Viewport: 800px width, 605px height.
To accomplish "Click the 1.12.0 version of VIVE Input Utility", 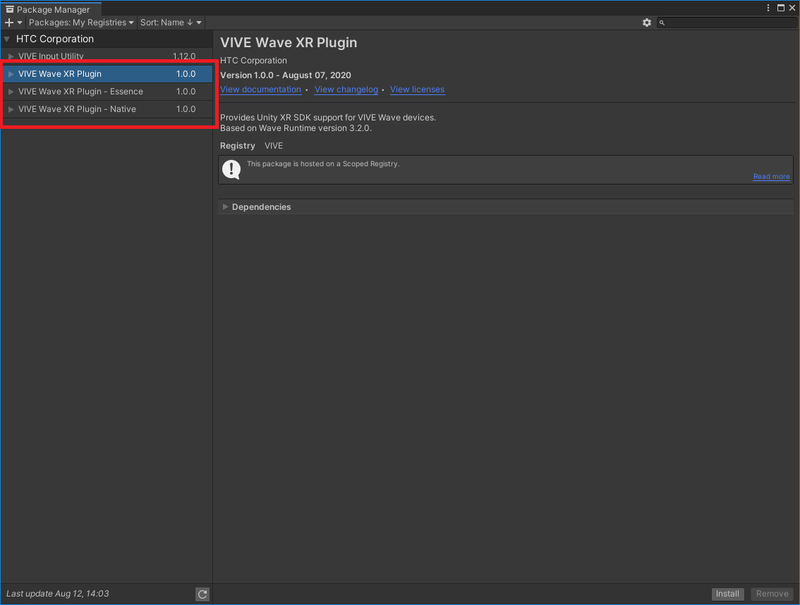I will coord(184,56).
